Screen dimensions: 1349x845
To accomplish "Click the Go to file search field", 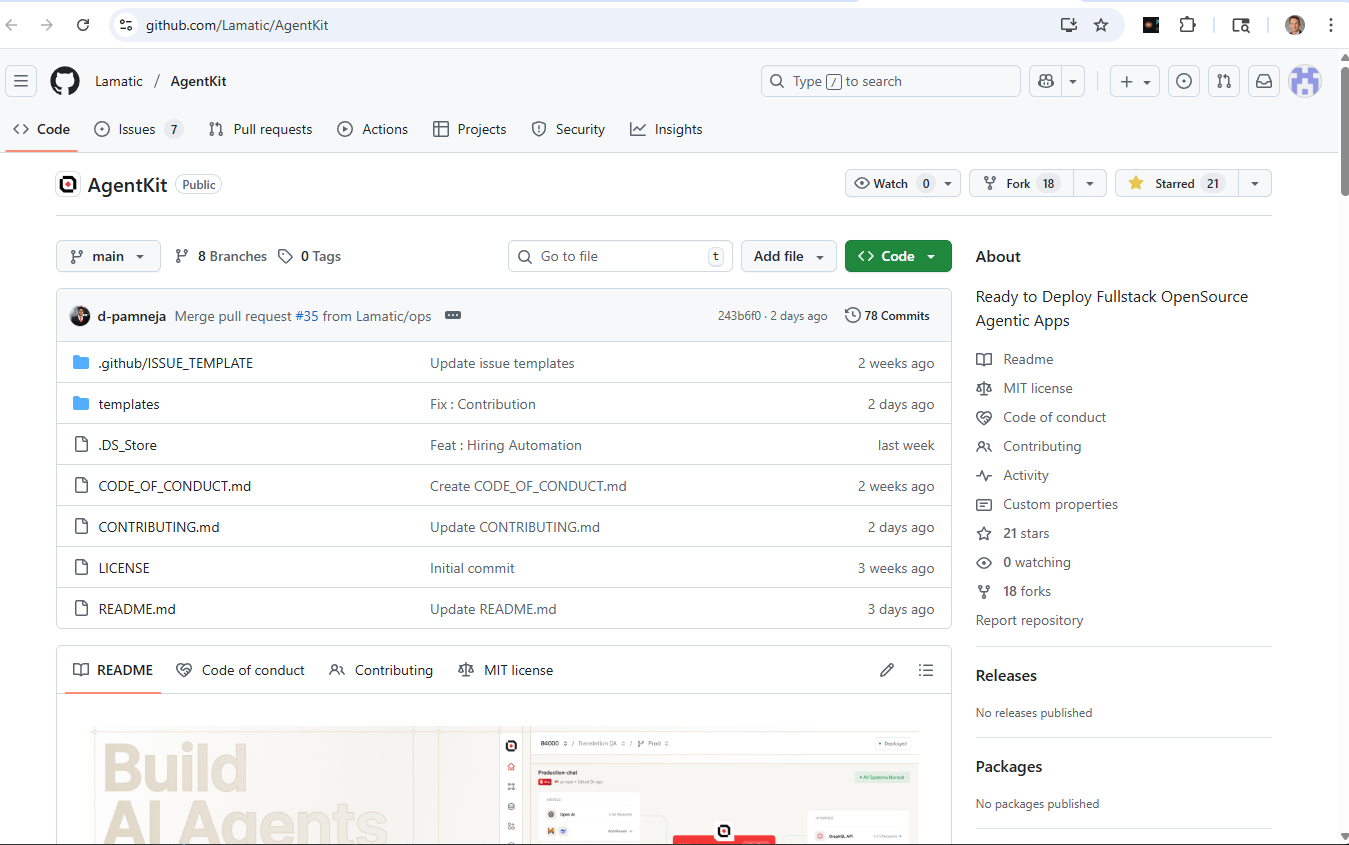I will tap(620, 256).
